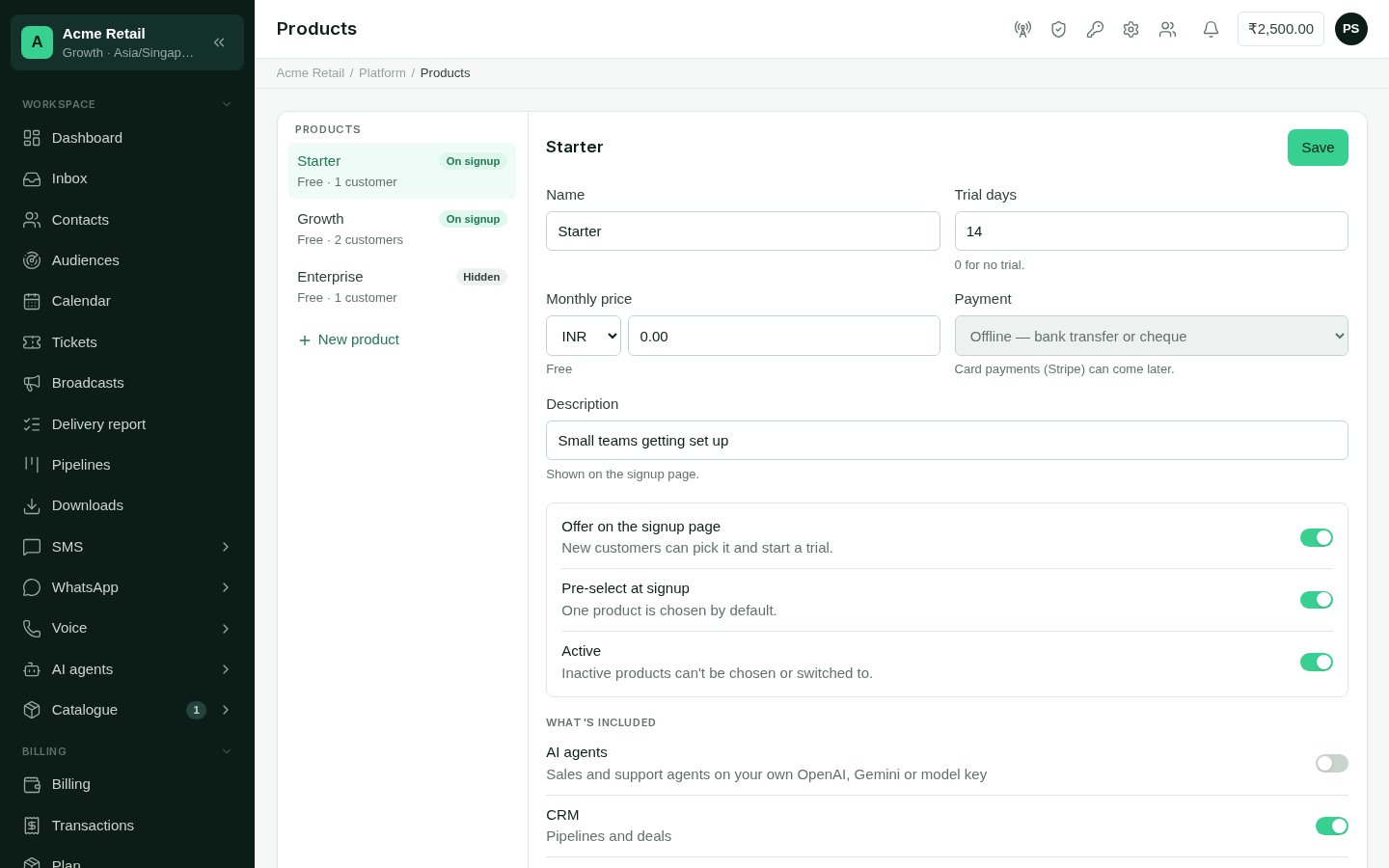Viewport: 1389px width, 868px height.
Task: Click the key icon in header
Action: click(x=1095, y=29)
